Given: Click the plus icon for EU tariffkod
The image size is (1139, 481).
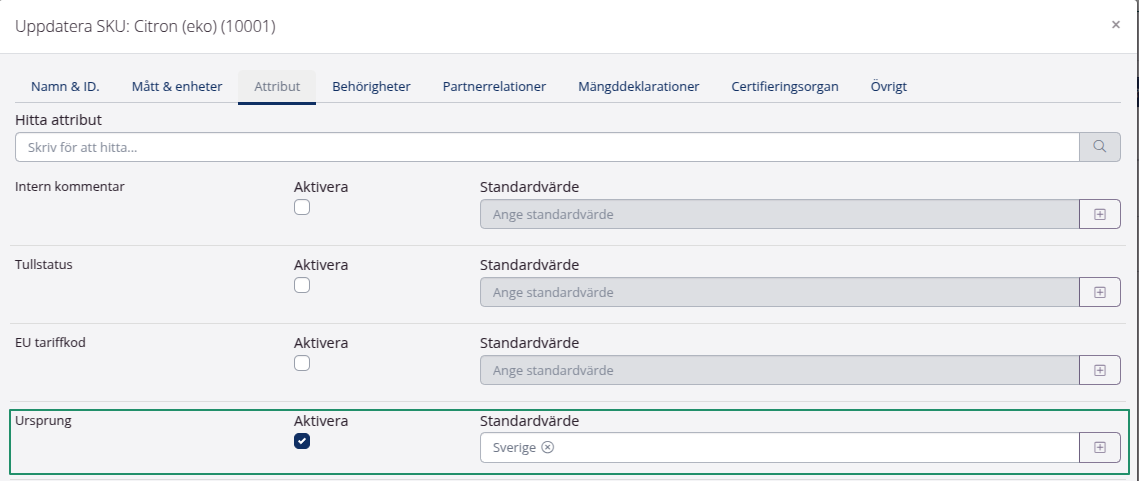Looking at the screenshot, I should coord(1099,370).
